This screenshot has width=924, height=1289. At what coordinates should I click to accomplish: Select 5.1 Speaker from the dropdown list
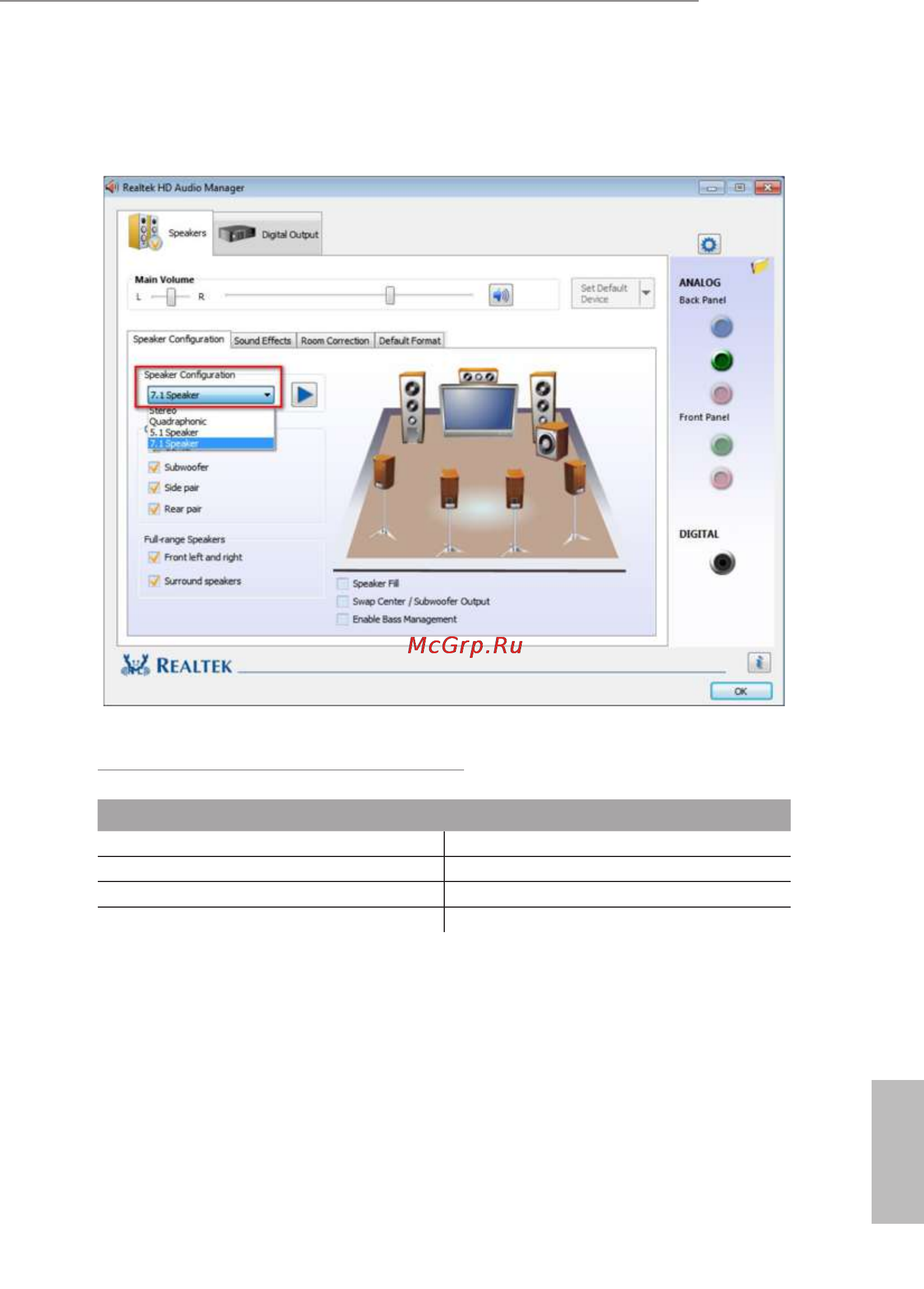point(211,433)
